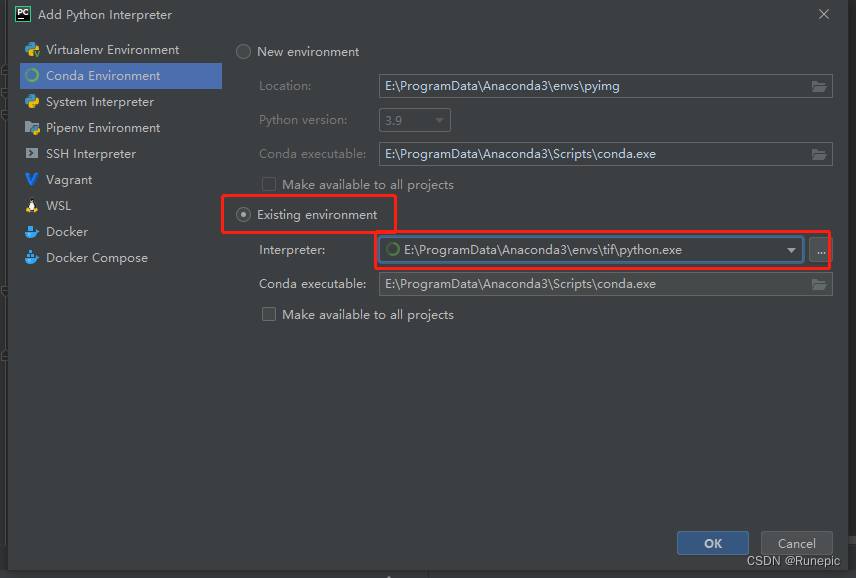856x578 pixels.
Task: Click the Interpreter path tif\python.exe field
Action: tap(593, 250)
